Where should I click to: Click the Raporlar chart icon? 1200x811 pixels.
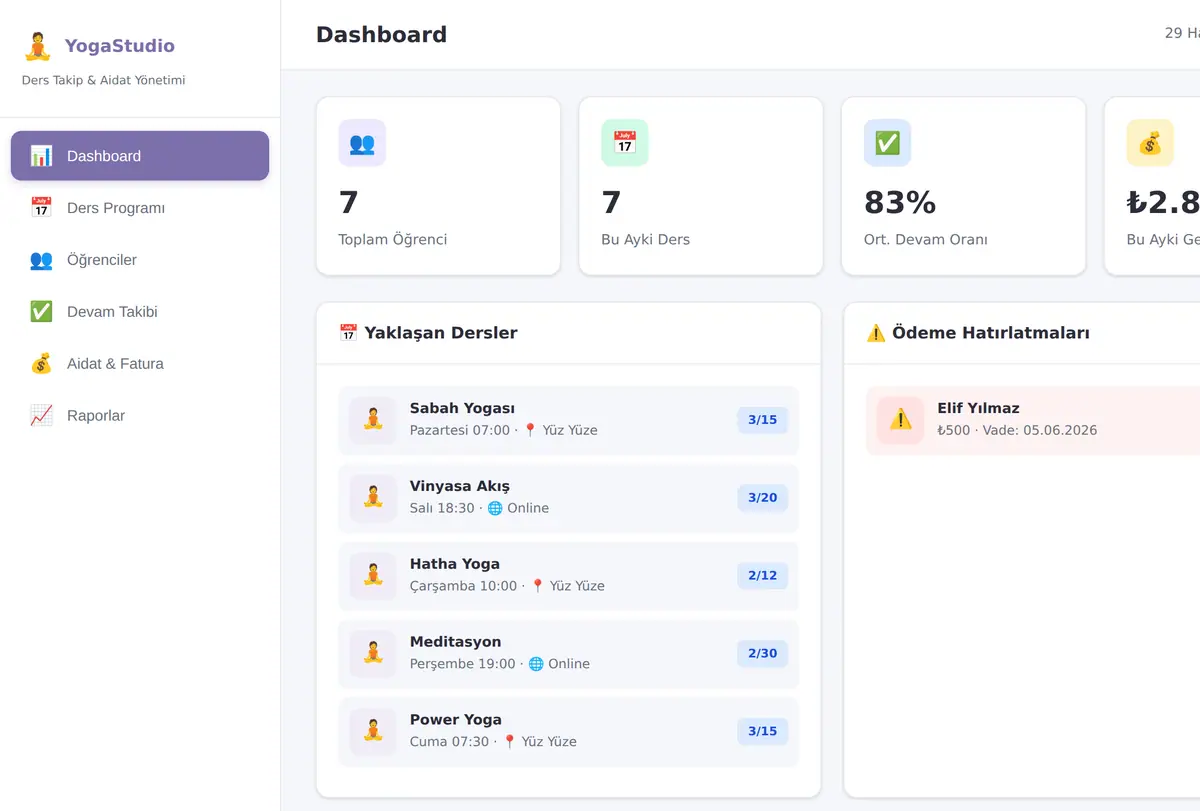click(41, 416)
